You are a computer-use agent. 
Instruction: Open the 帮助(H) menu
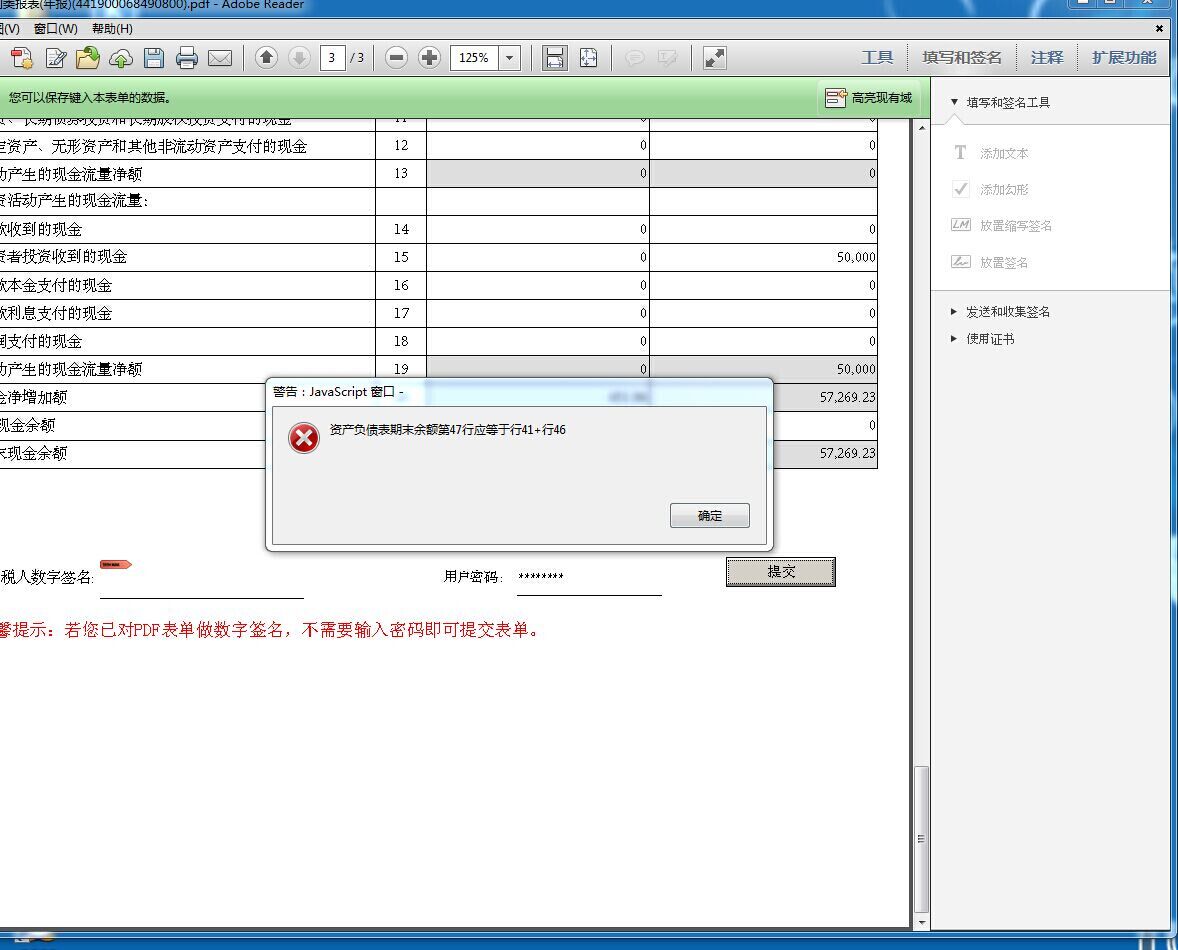(112, 29)
